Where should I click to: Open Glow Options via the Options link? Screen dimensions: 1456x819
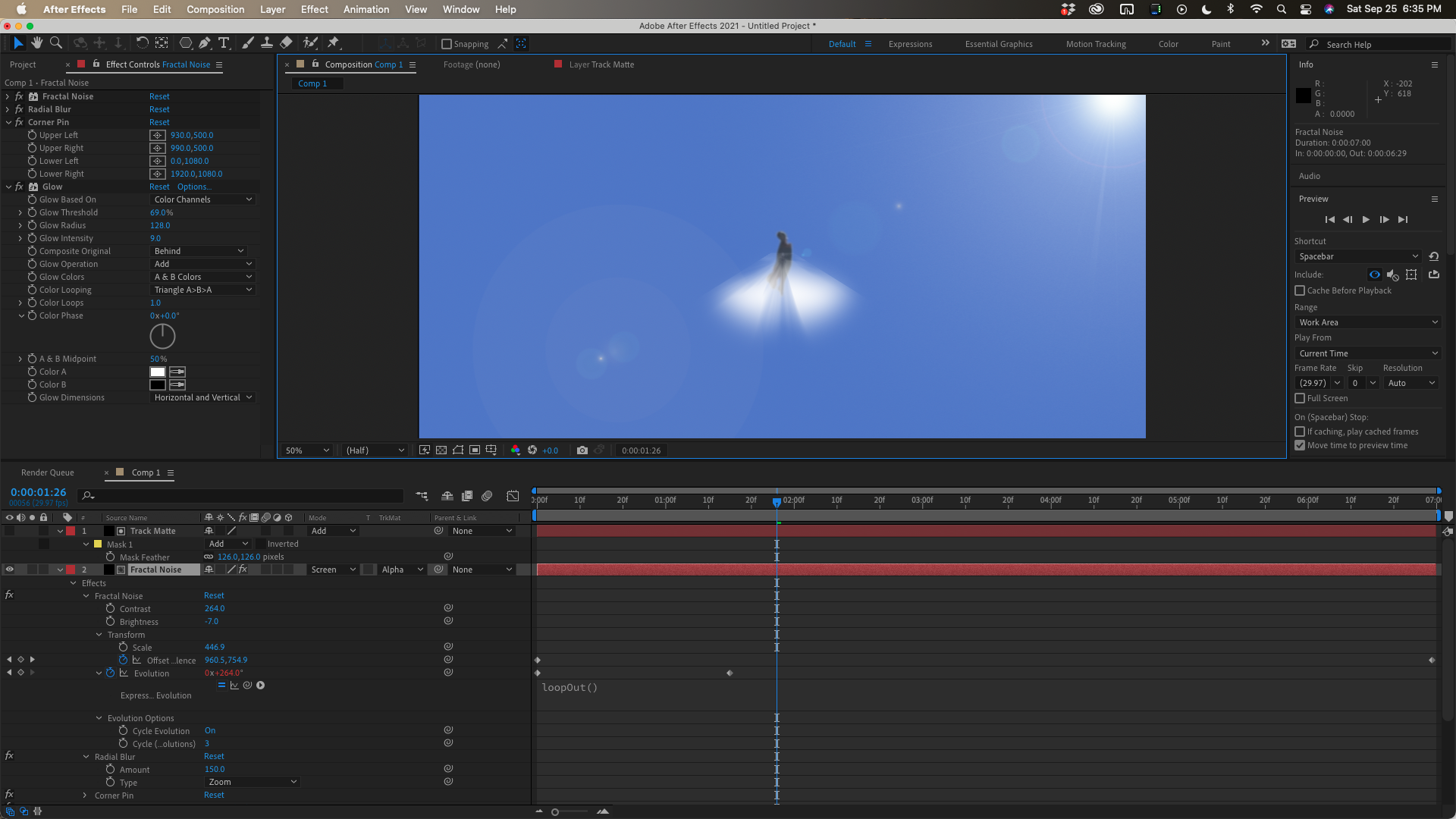[193, 187]
